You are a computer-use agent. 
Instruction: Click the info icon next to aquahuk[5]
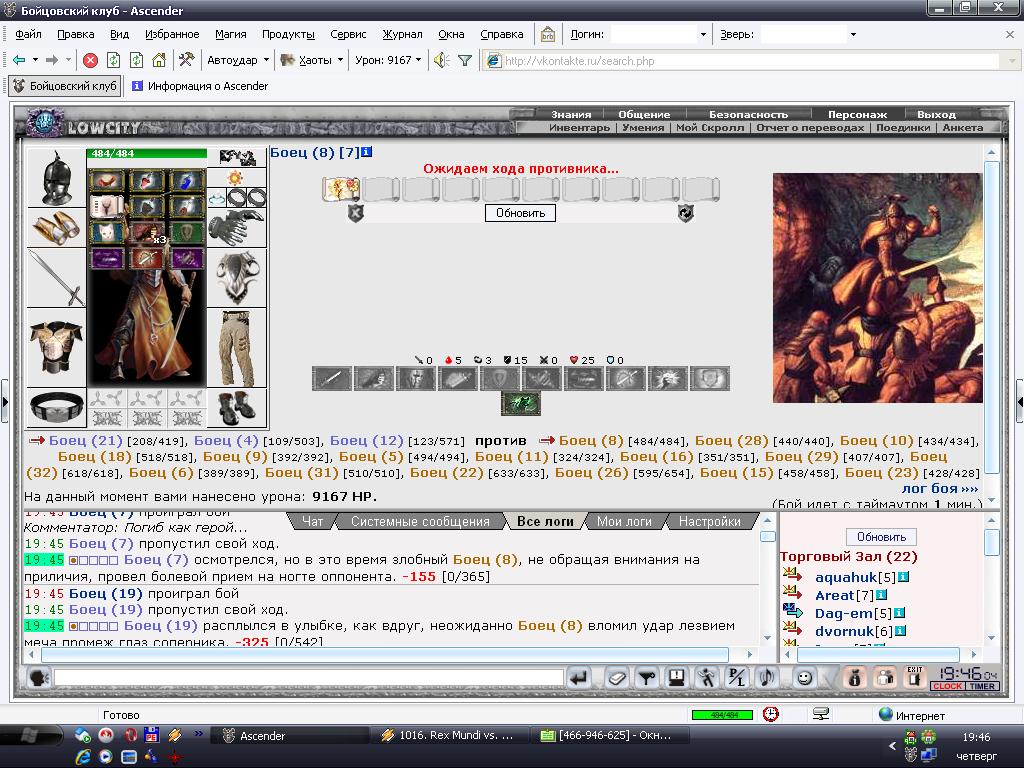(904, 577)
